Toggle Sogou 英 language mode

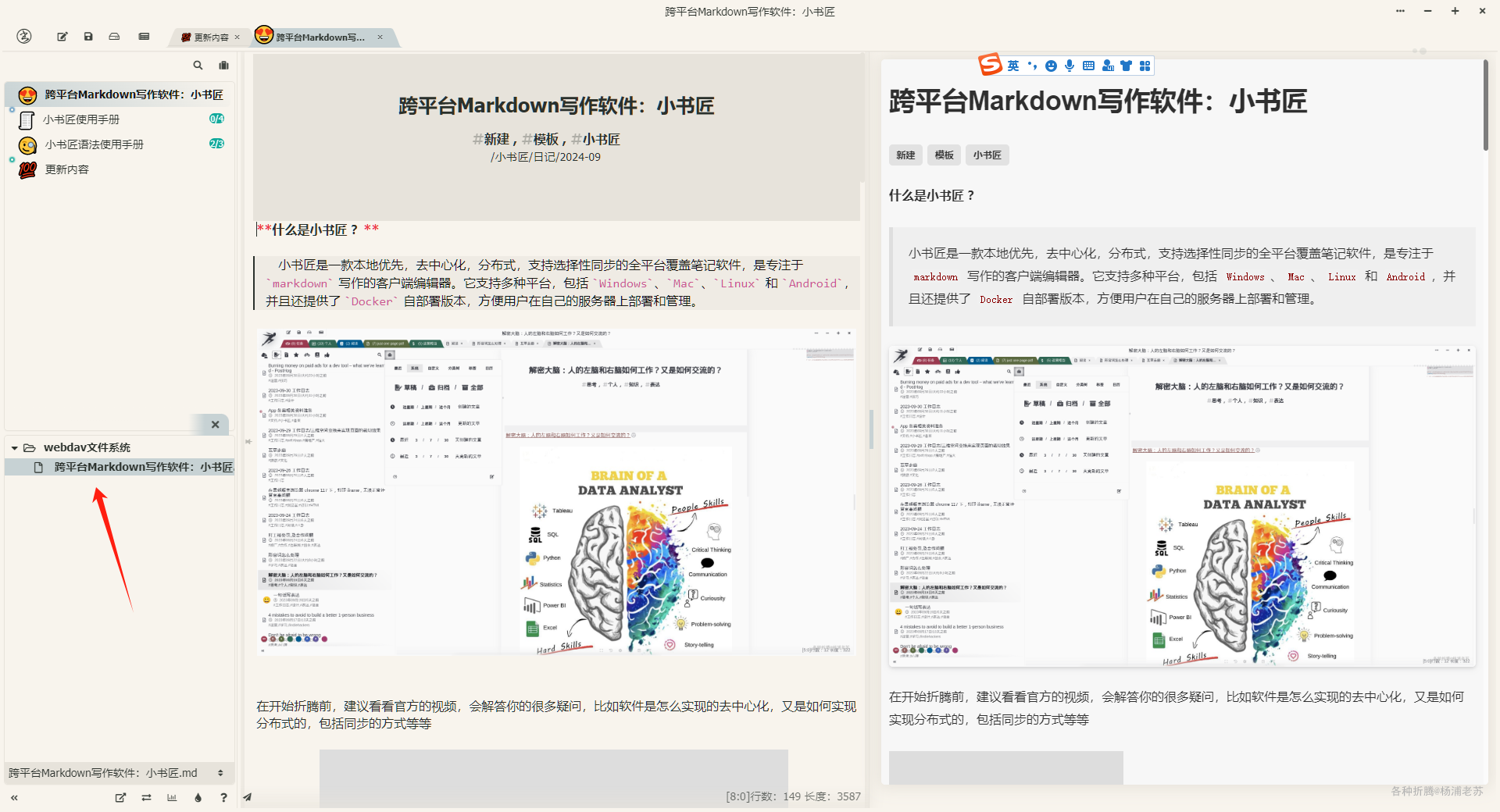(x=1013, y=66)
